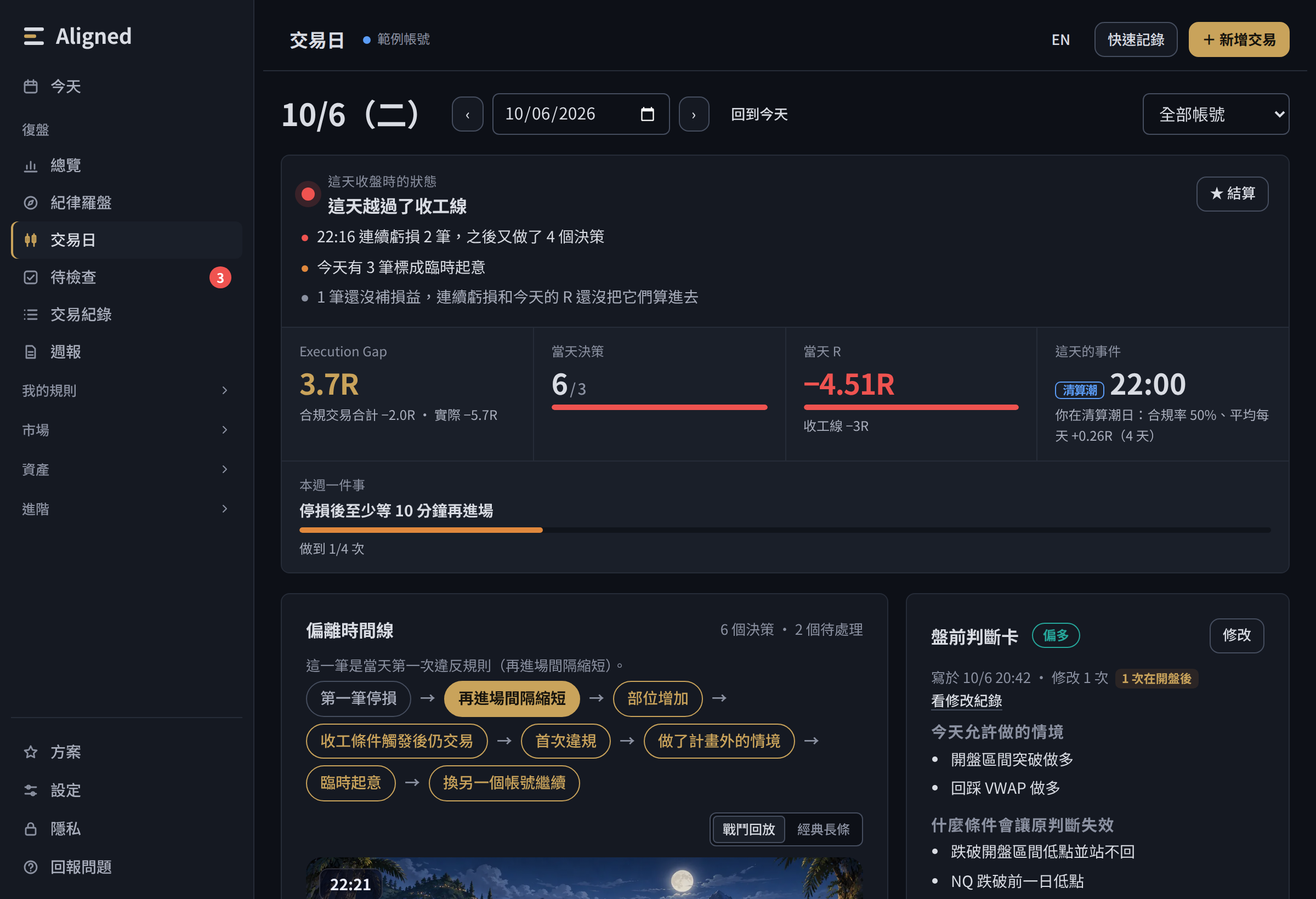Open the 待檢查 checklist sidebar item
The image size is (1316, 899).
[x=127, y=277]
